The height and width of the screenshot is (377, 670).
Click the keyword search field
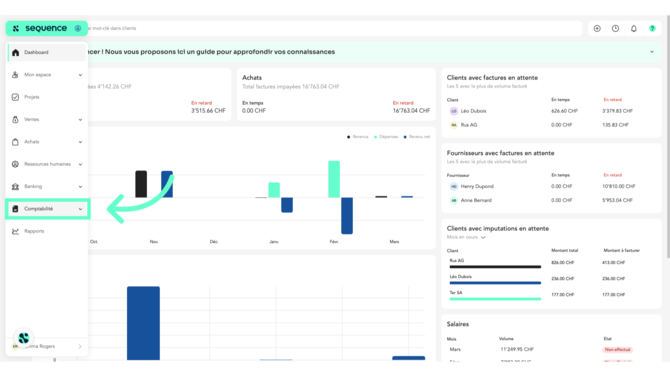coord(335,29)
